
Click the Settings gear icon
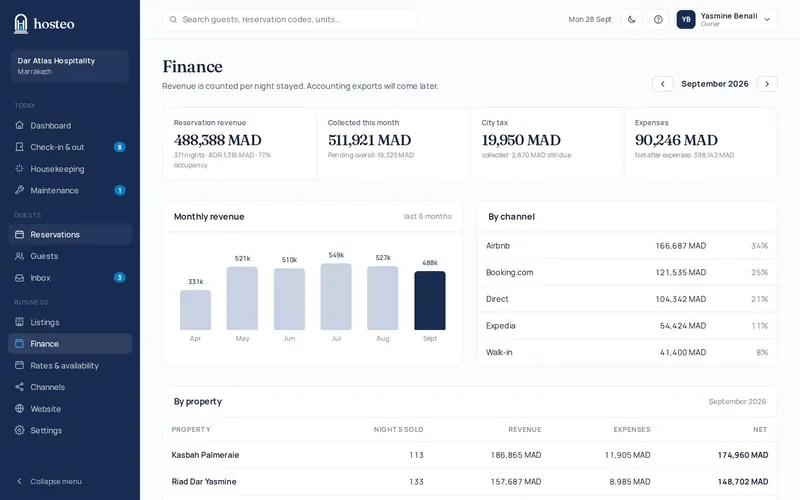coord(19,430)
